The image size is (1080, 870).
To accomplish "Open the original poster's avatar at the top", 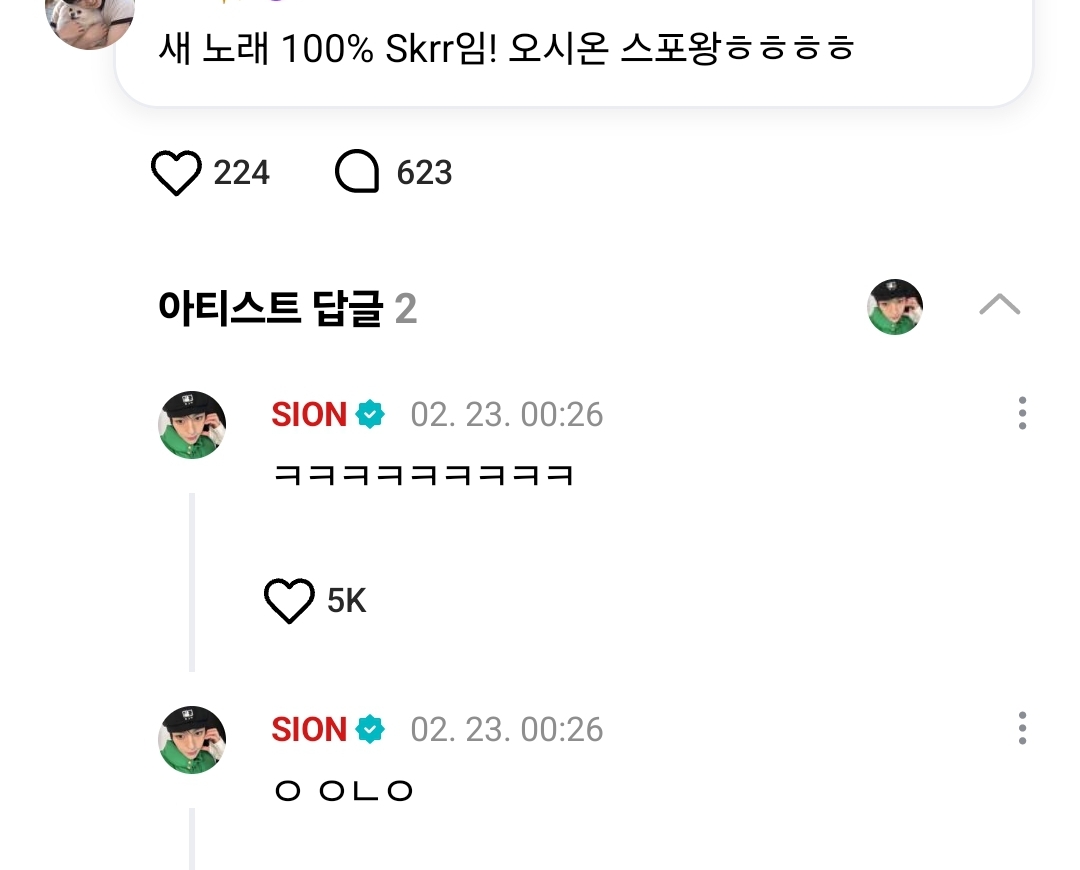I will (x=90, y=20).
